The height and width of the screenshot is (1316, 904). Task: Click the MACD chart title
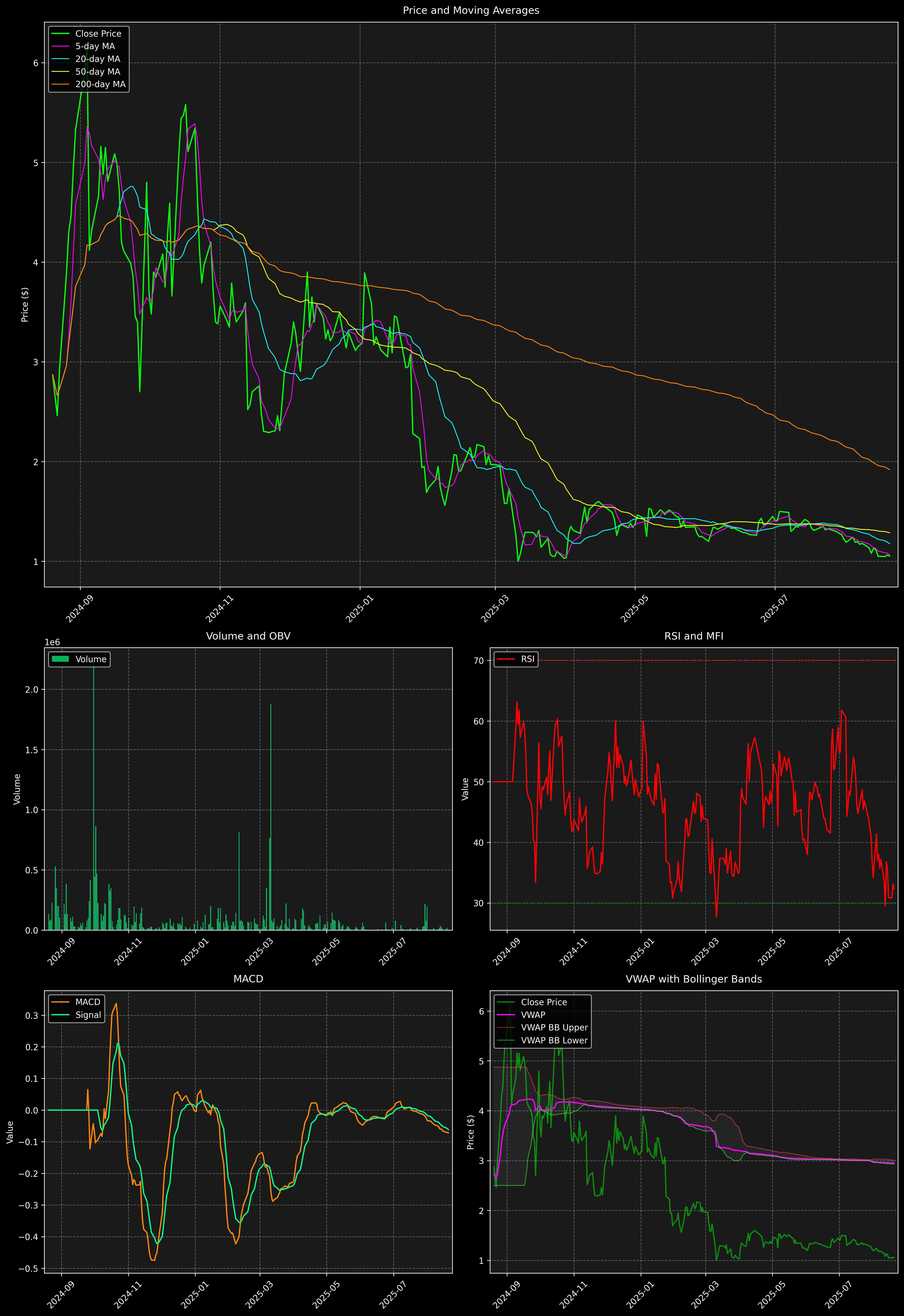(x=248, y=979)
